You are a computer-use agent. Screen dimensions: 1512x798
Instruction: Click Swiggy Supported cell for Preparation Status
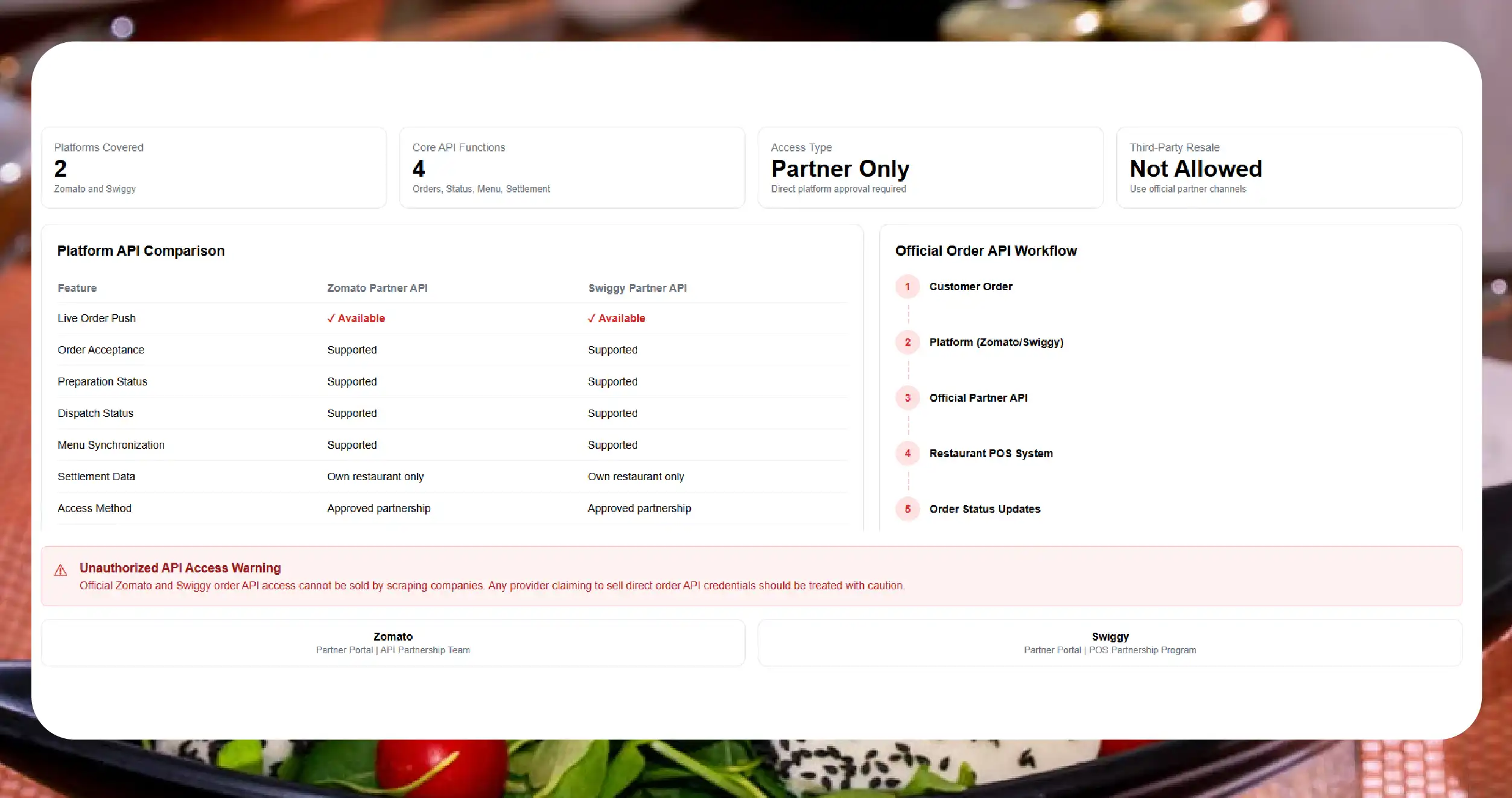(612, 382)
